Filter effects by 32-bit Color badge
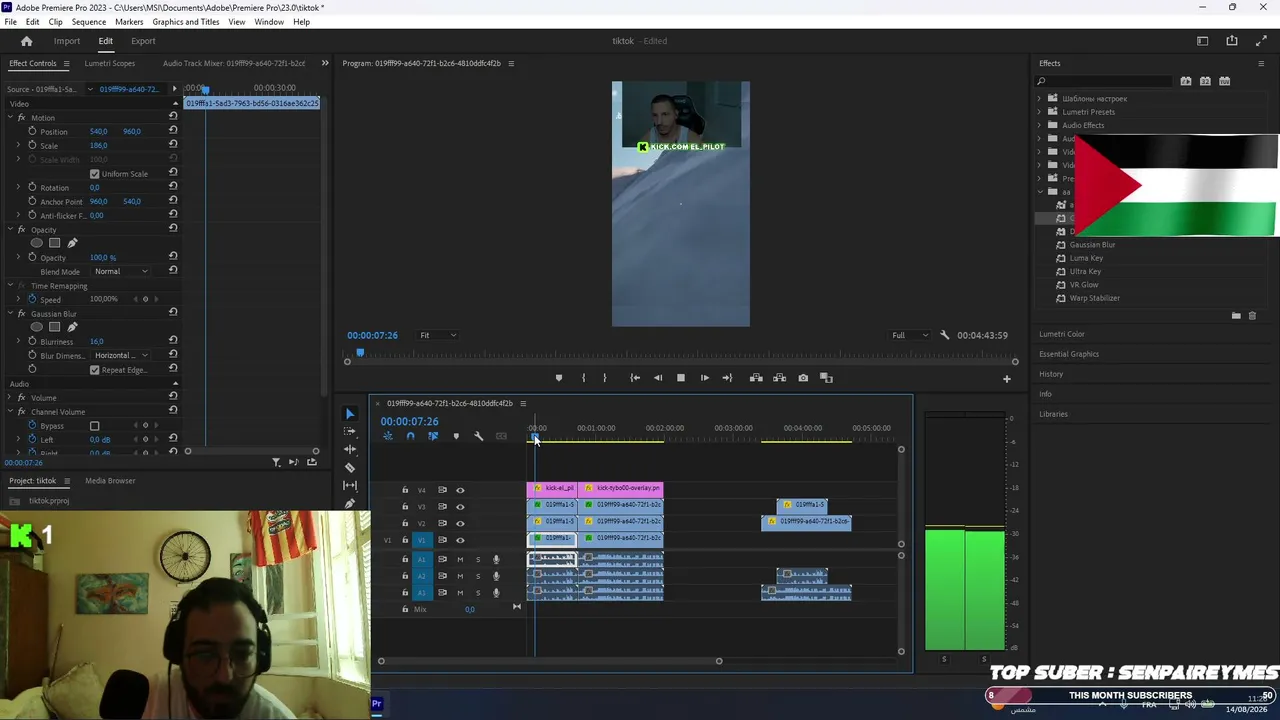 1205,81
